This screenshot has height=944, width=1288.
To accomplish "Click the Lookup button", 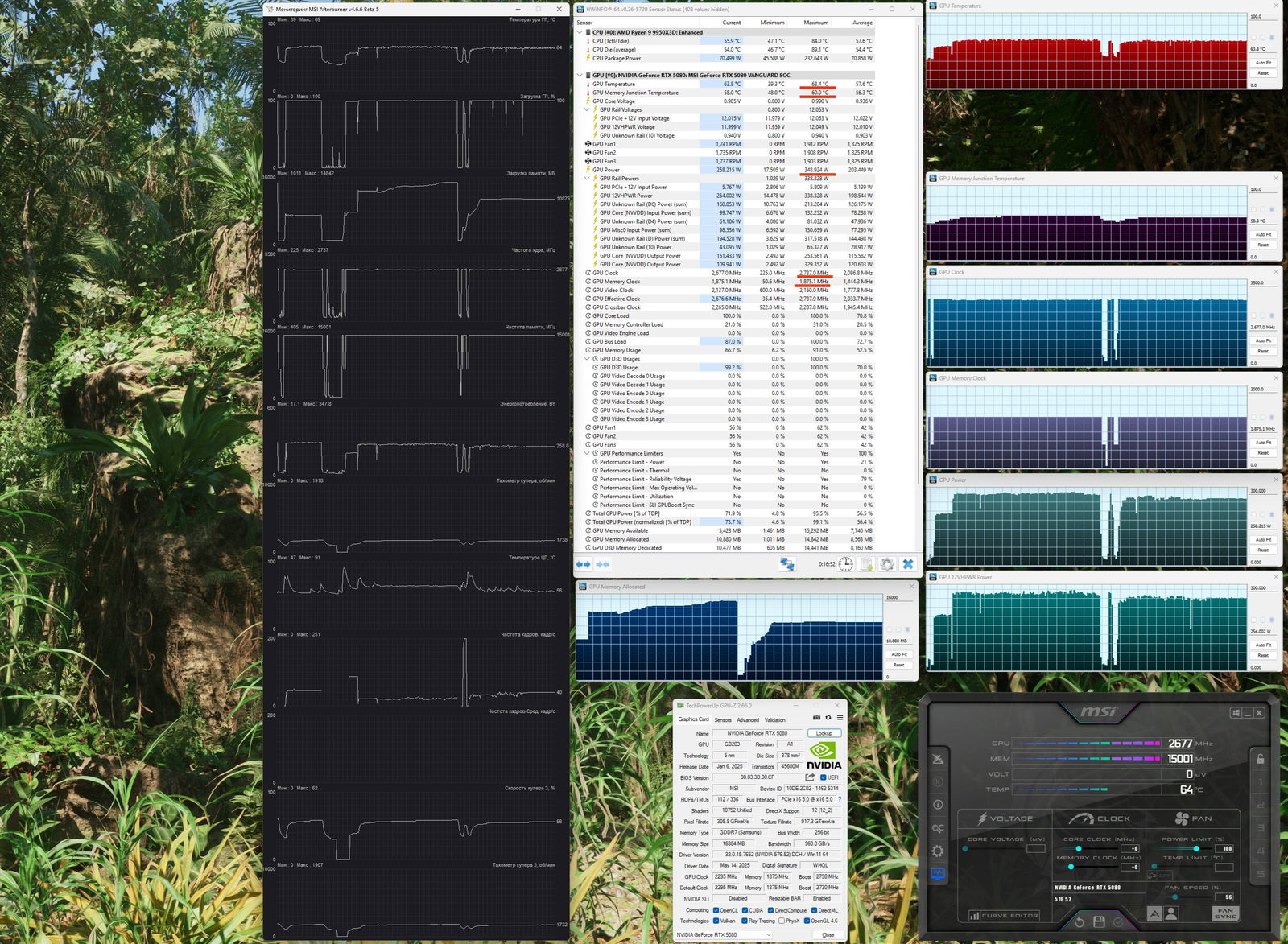I will click(x=824, y=733).
